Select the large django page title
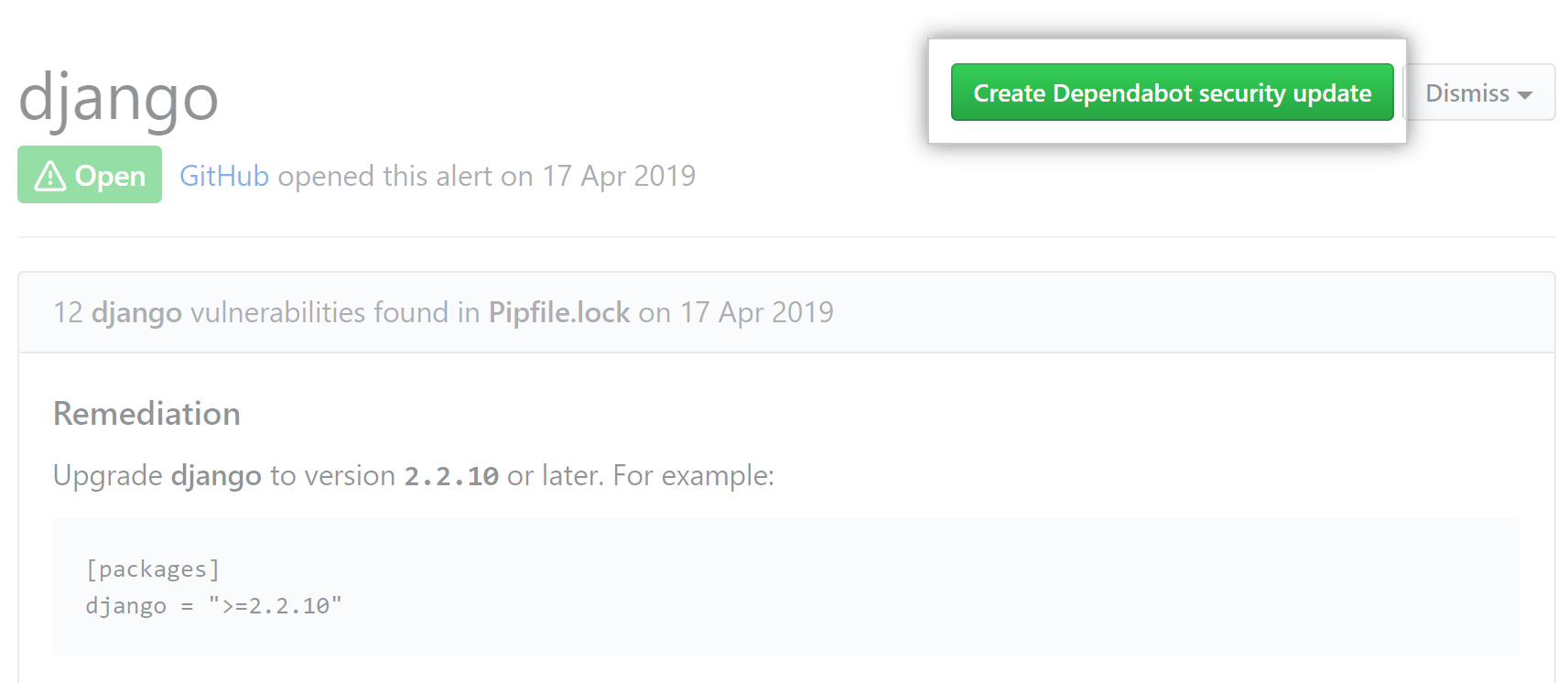This screenshot has width=1568, height=683. [x=118, y=97]
